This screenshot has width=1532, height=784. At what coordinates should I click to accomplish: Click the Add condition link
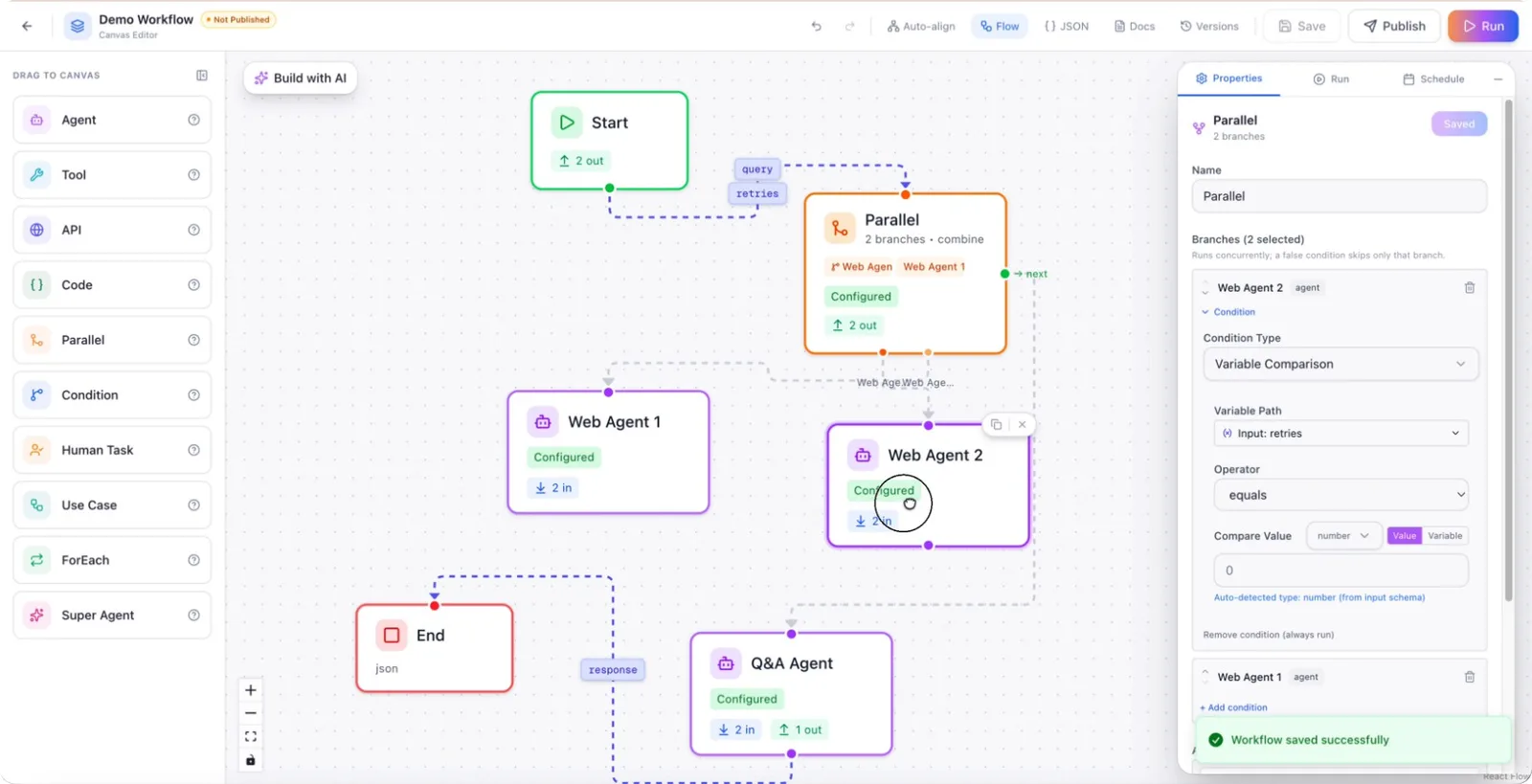(1233, 707)
